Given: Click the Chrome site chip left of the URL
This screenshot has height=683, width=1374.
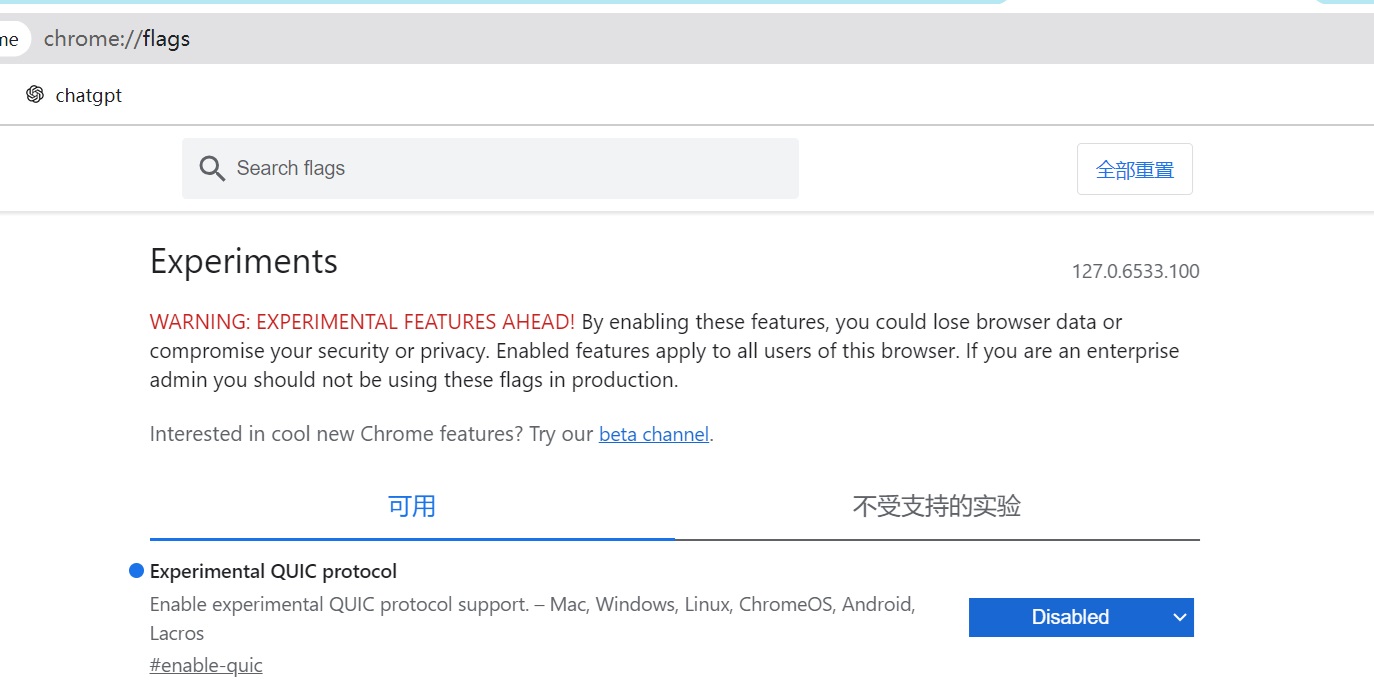Looking at the screenshot, I should 12,40.
